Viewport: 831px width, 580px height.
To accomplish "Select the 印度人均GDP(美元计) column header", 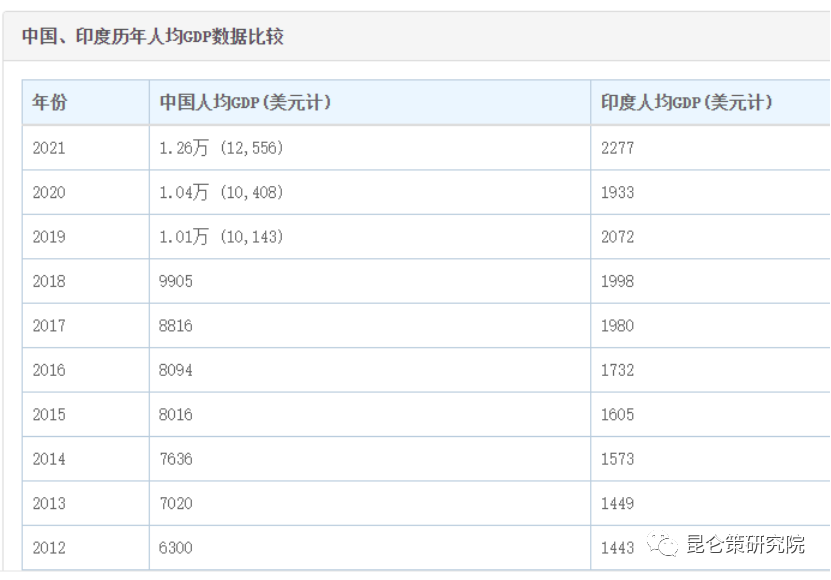I will [686, 103].
